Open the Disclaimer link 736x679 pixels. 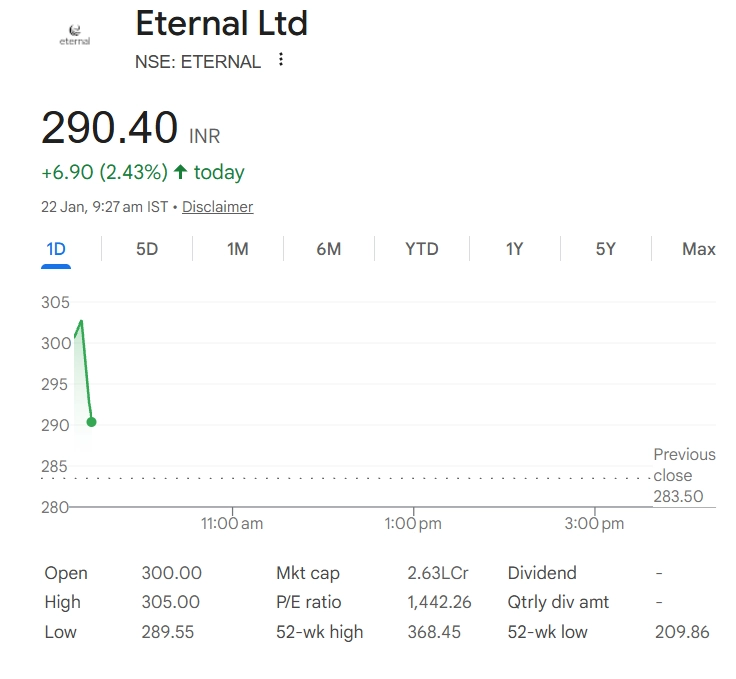point(217,207)
